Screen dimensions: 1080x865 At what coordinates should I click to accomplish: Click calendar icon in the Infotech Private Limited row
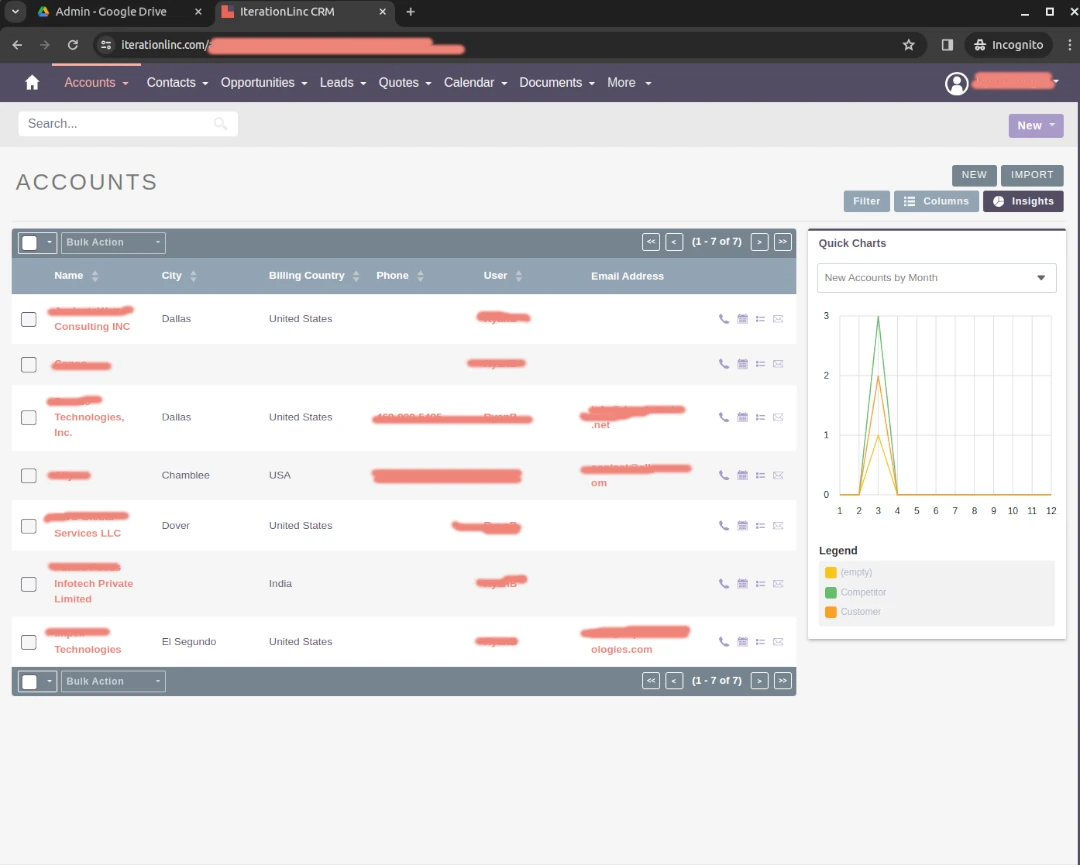coord(742,583)
